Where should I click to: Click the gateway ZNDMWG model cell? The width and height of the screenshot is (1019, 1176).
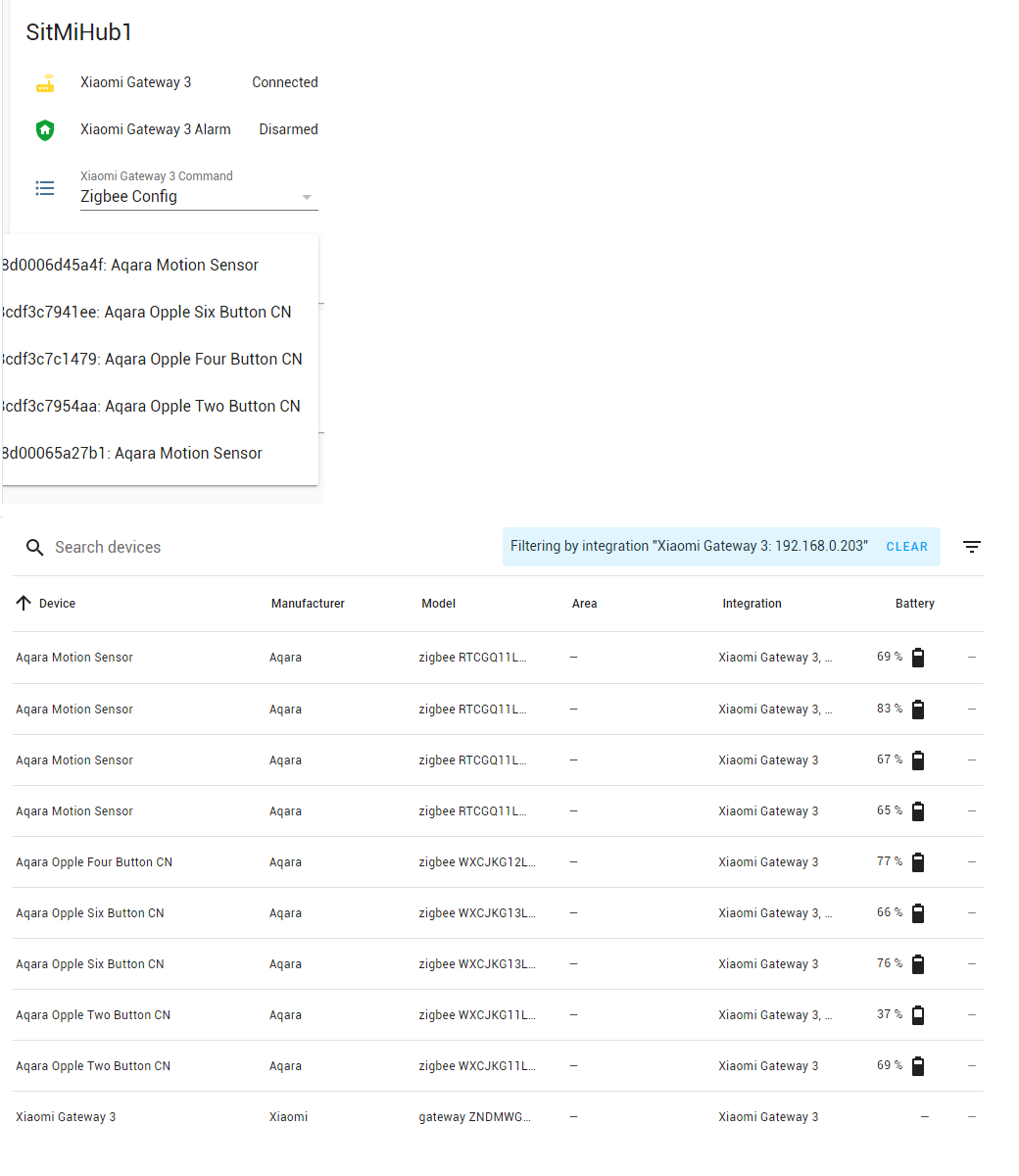[x=475, y=1117]
